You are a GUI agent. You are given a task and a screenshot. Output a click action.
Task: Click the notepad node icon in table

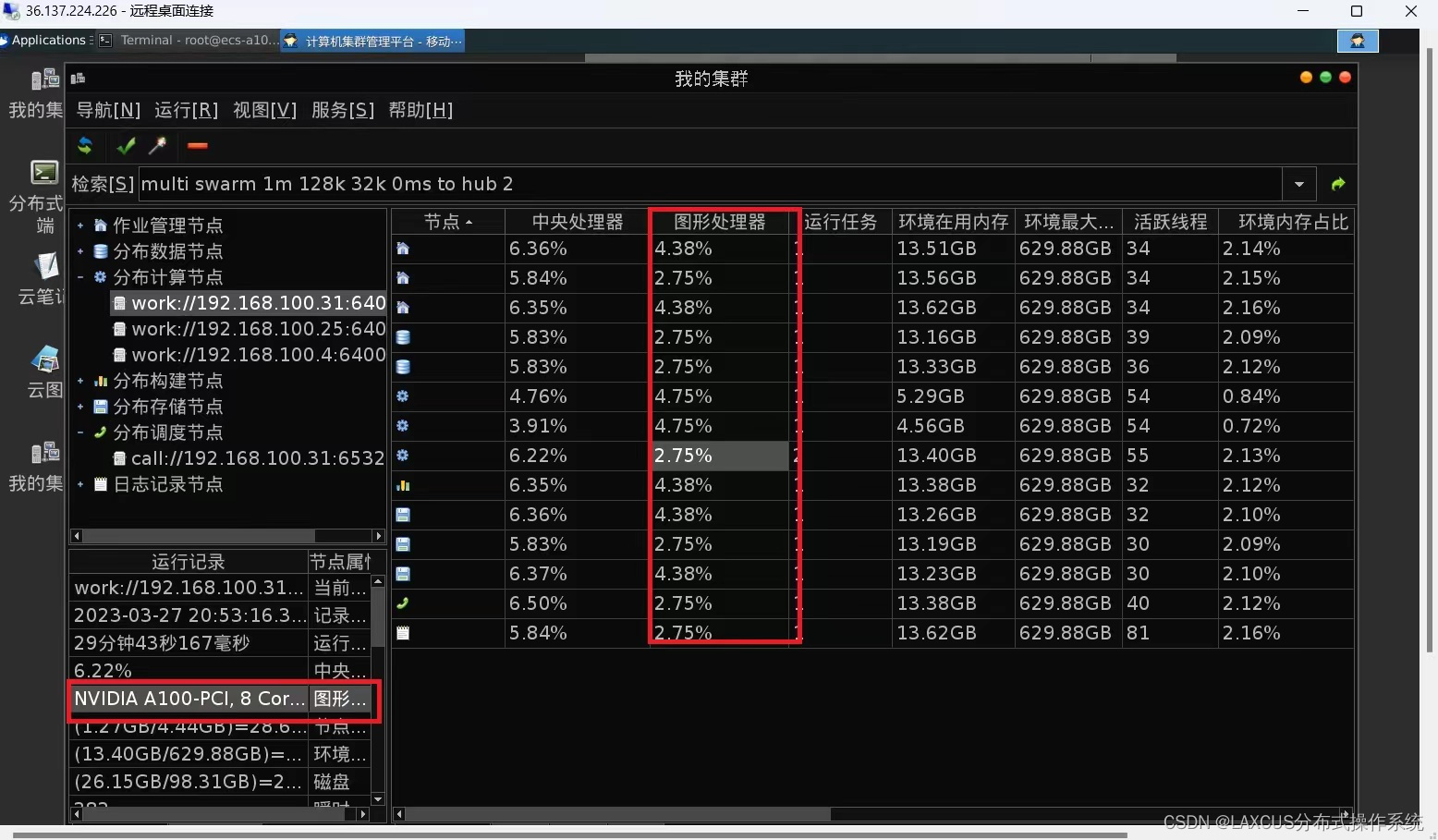point(403,633)
